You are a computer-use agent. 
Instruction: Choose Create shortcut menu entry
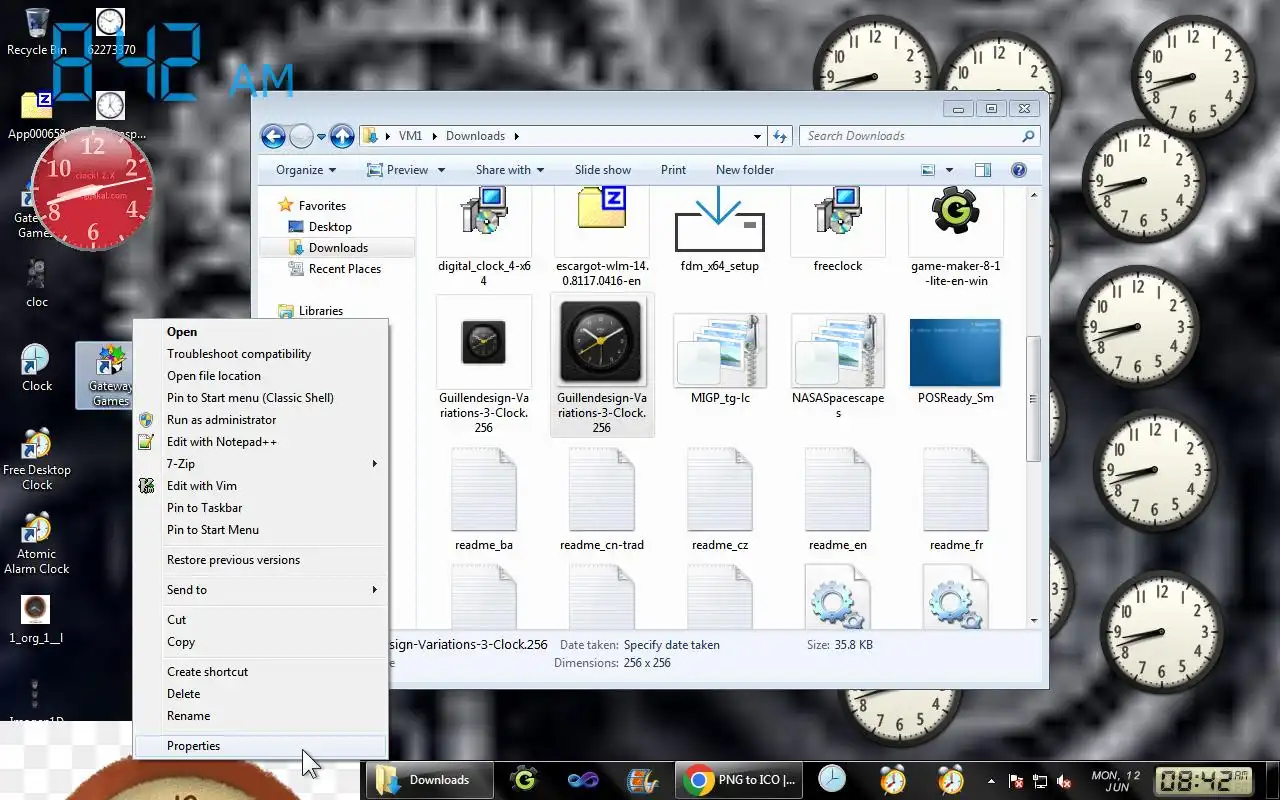(x=261, y=672)
